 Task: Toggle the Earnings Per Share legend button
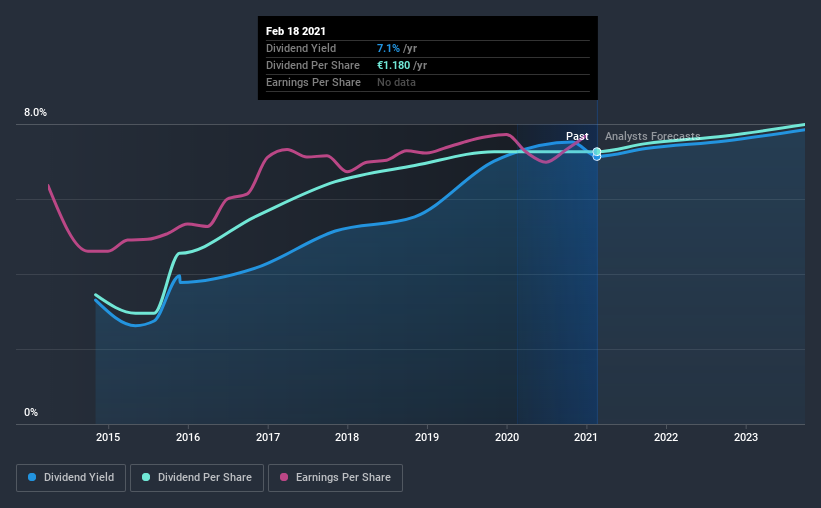point(335,478)
